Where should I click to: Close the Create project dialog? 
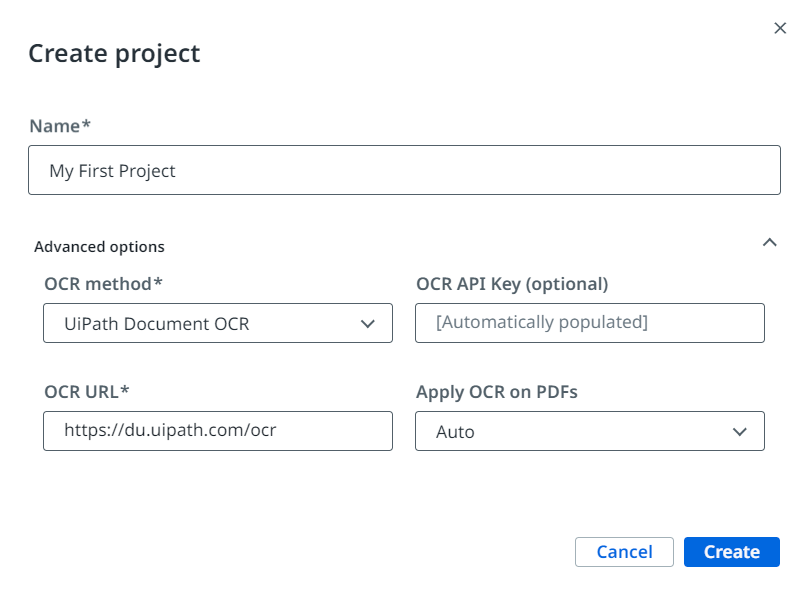coord(780,28)
